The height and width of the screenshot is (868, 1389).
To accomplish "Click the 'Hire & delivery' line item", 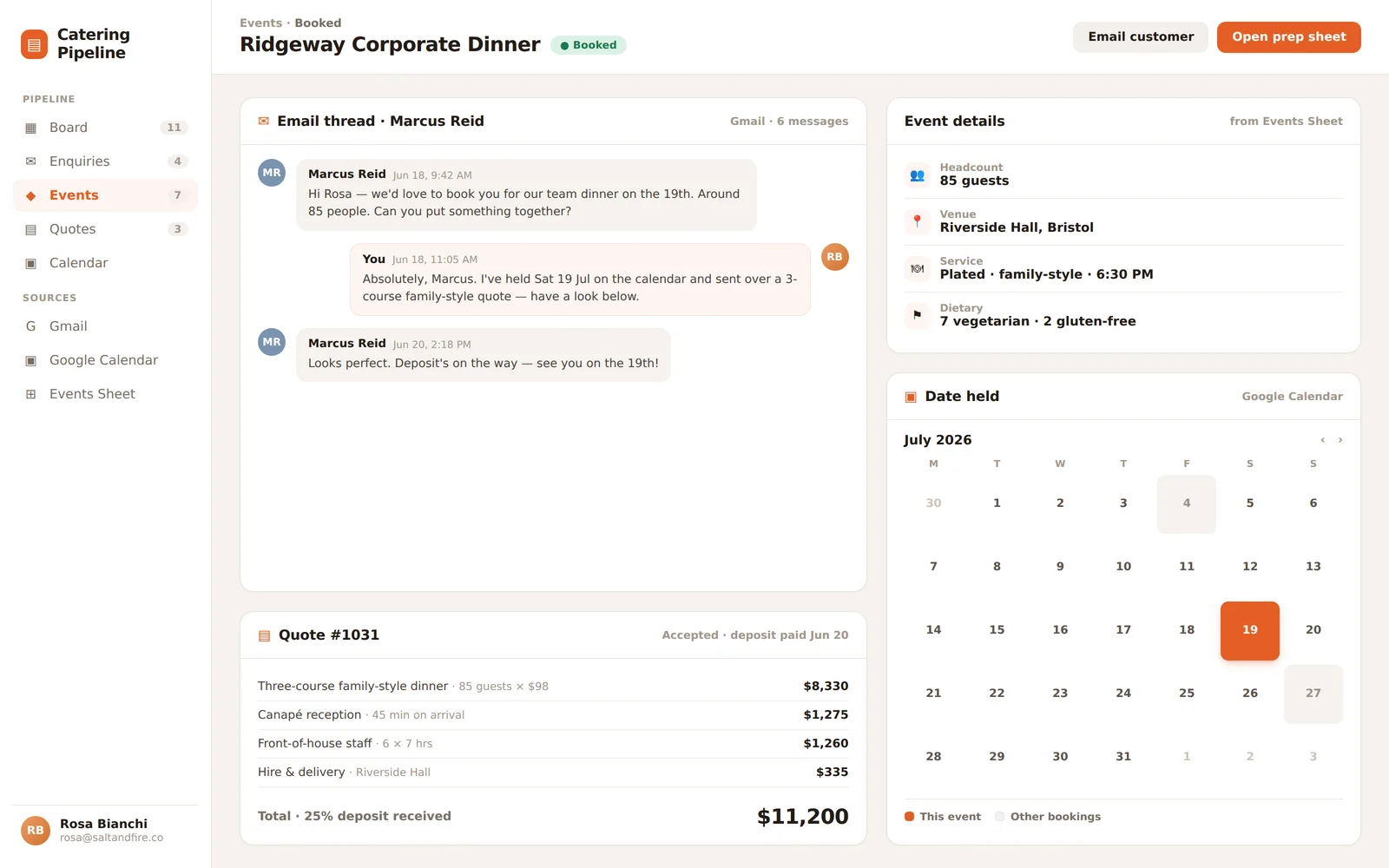I will 553,773.
